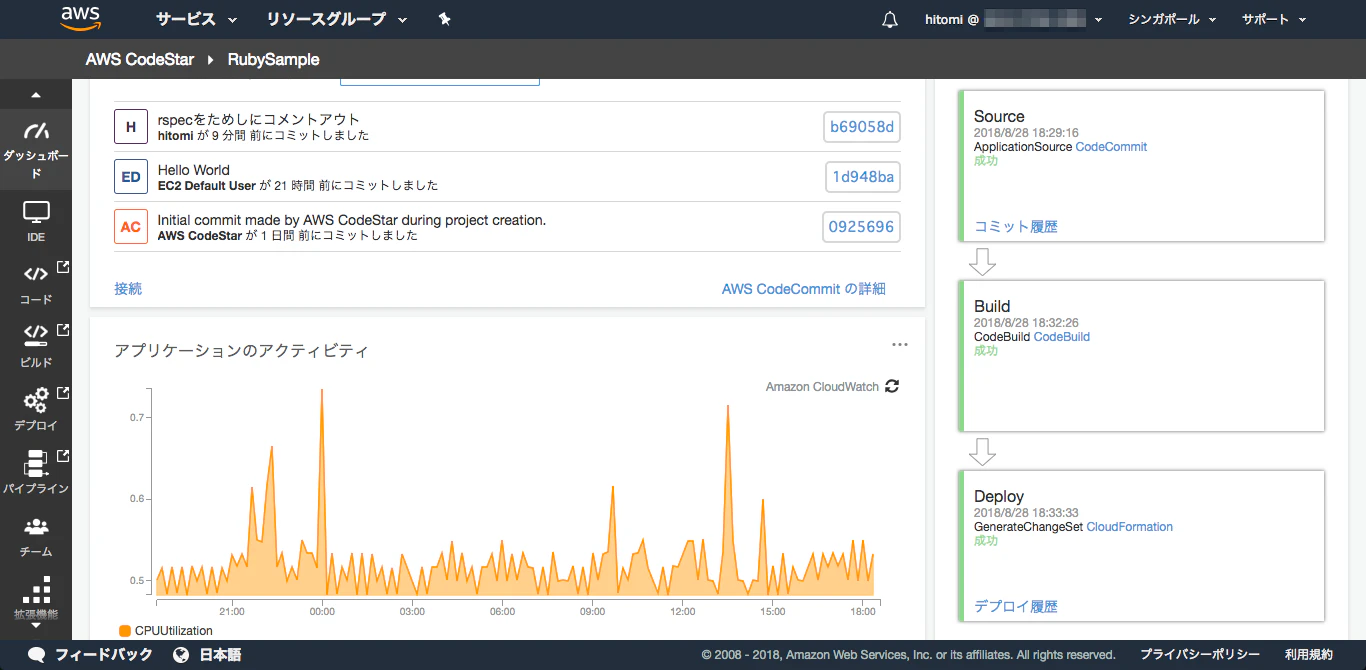The height and width of the screenshot is (670, 1366).
Task: Click the Amazon CloudWatch label
Action: click(822, 386)
